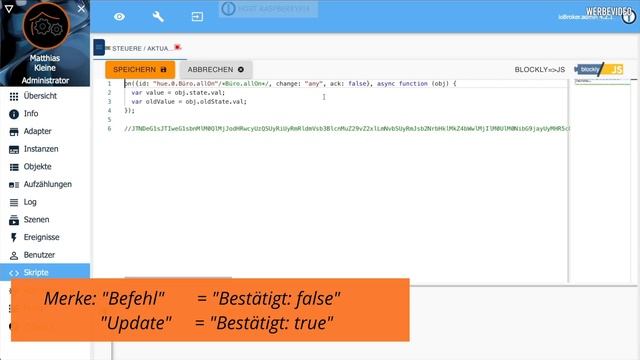Click the SPEICHERN save button

[140, 69]
